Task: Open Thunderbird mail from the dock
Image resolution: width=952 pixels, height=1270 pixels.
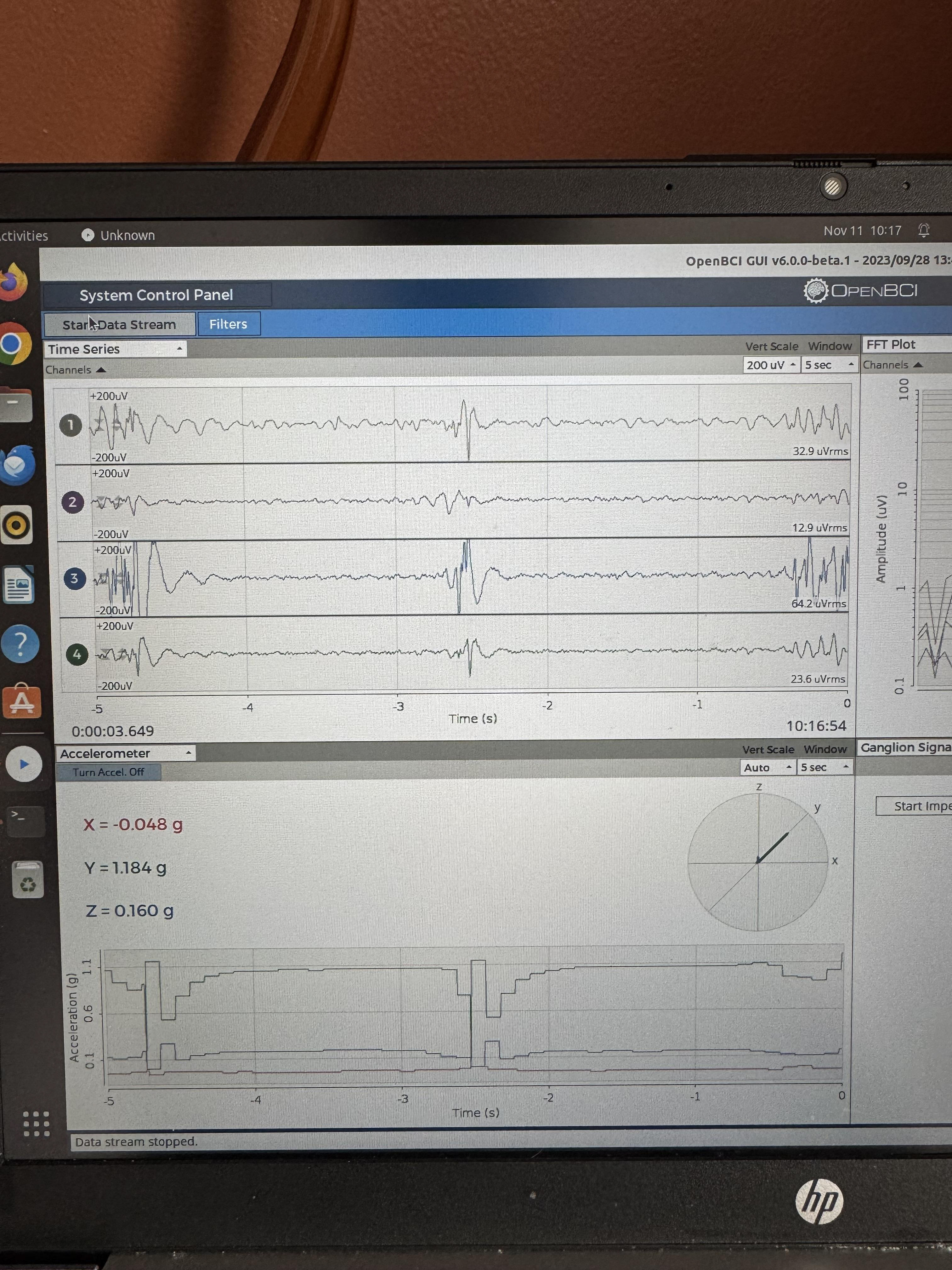Action: 17,465
